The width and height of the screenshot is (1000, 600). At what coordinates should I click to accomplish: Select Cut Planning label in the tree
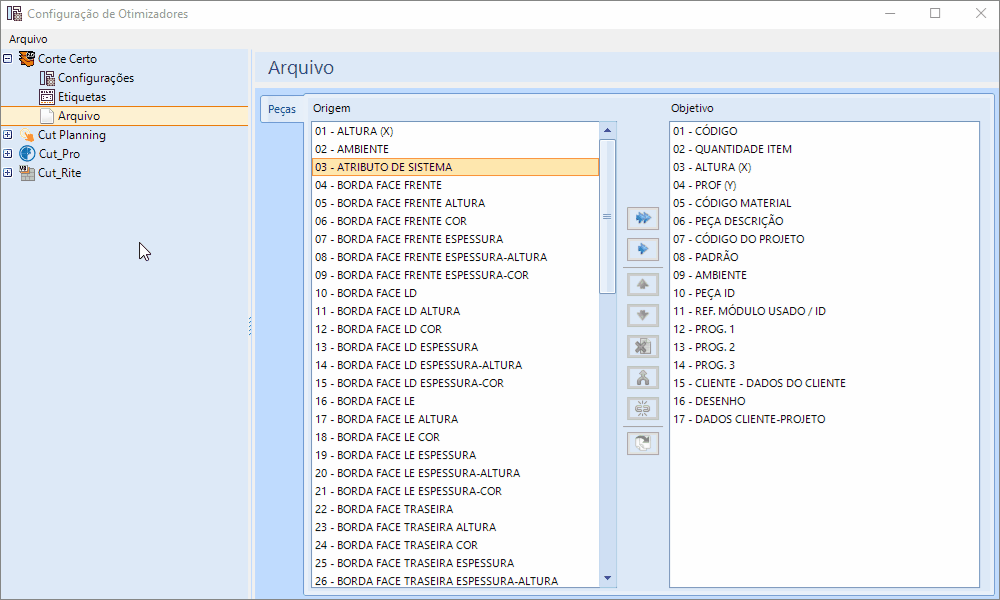[x=71, y=135]
